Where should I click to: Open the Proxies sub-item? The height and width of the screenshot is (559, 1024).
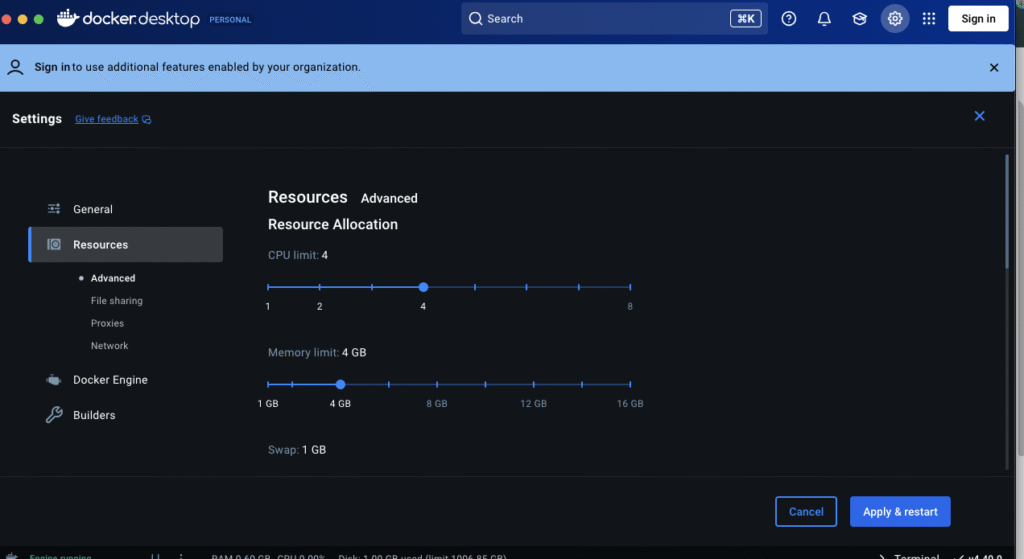[x=107, y=323]
